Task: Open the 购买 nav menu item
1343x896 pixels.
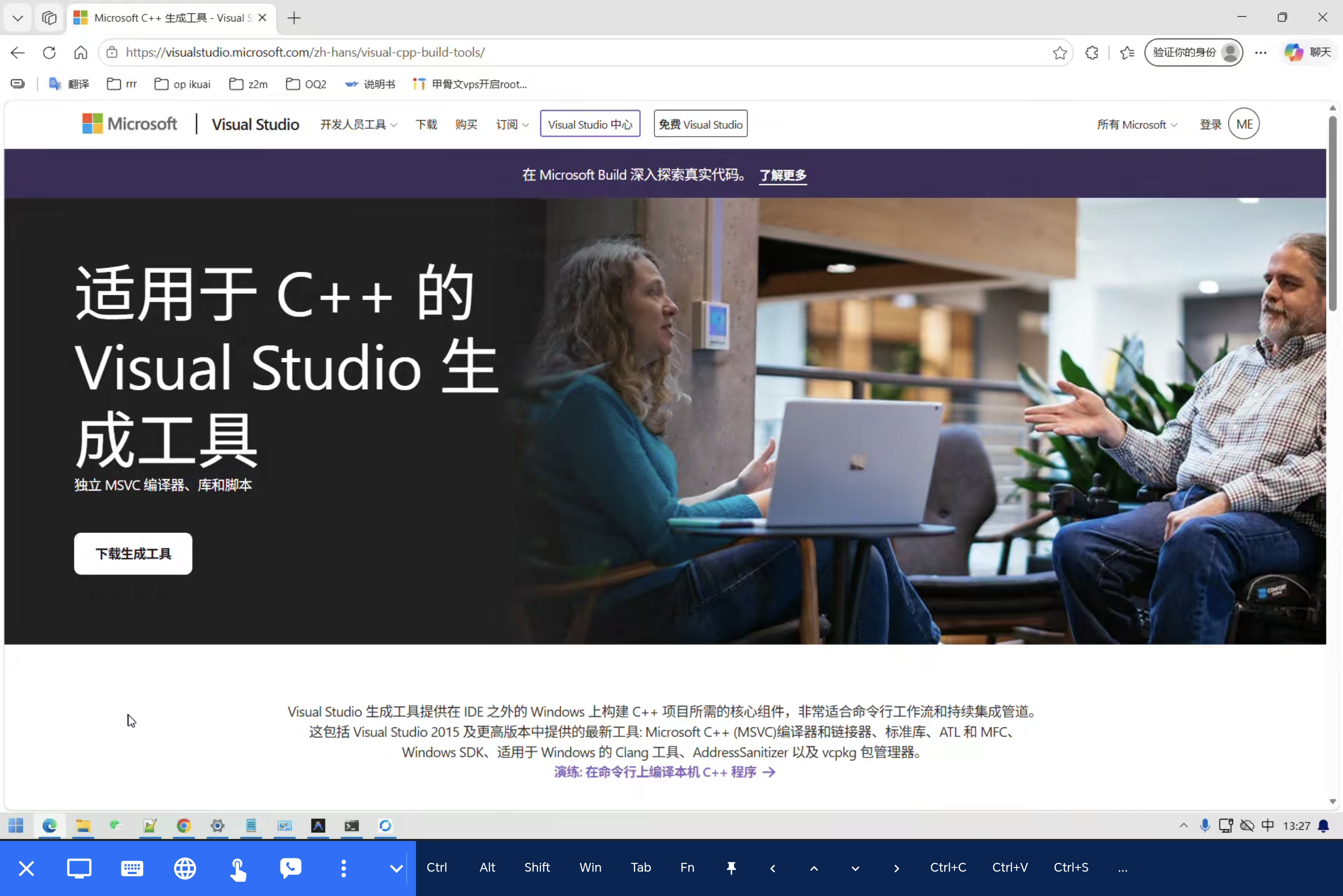Action: (466, 125)
